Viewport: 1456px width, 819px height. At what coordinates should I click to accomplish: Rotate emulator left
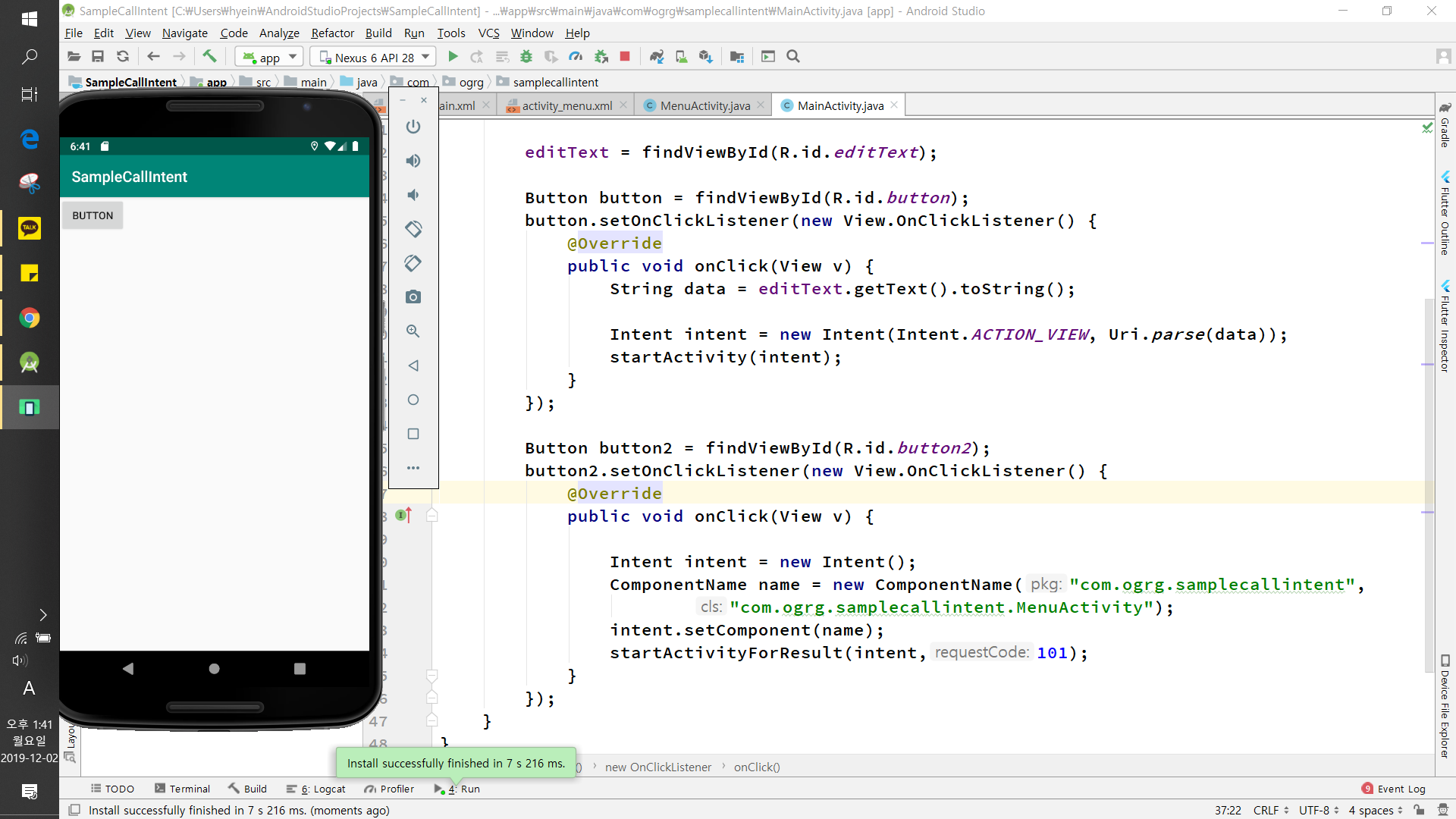point(413,229)
